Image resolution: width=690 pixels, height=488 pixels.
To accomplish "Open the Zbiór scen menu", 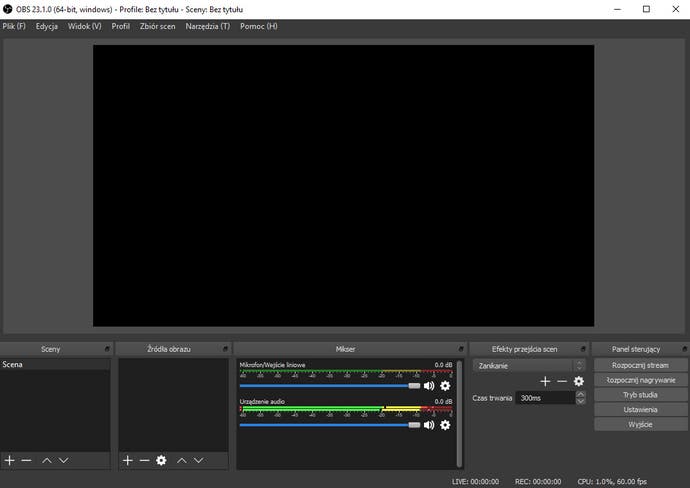I will 158,26.
